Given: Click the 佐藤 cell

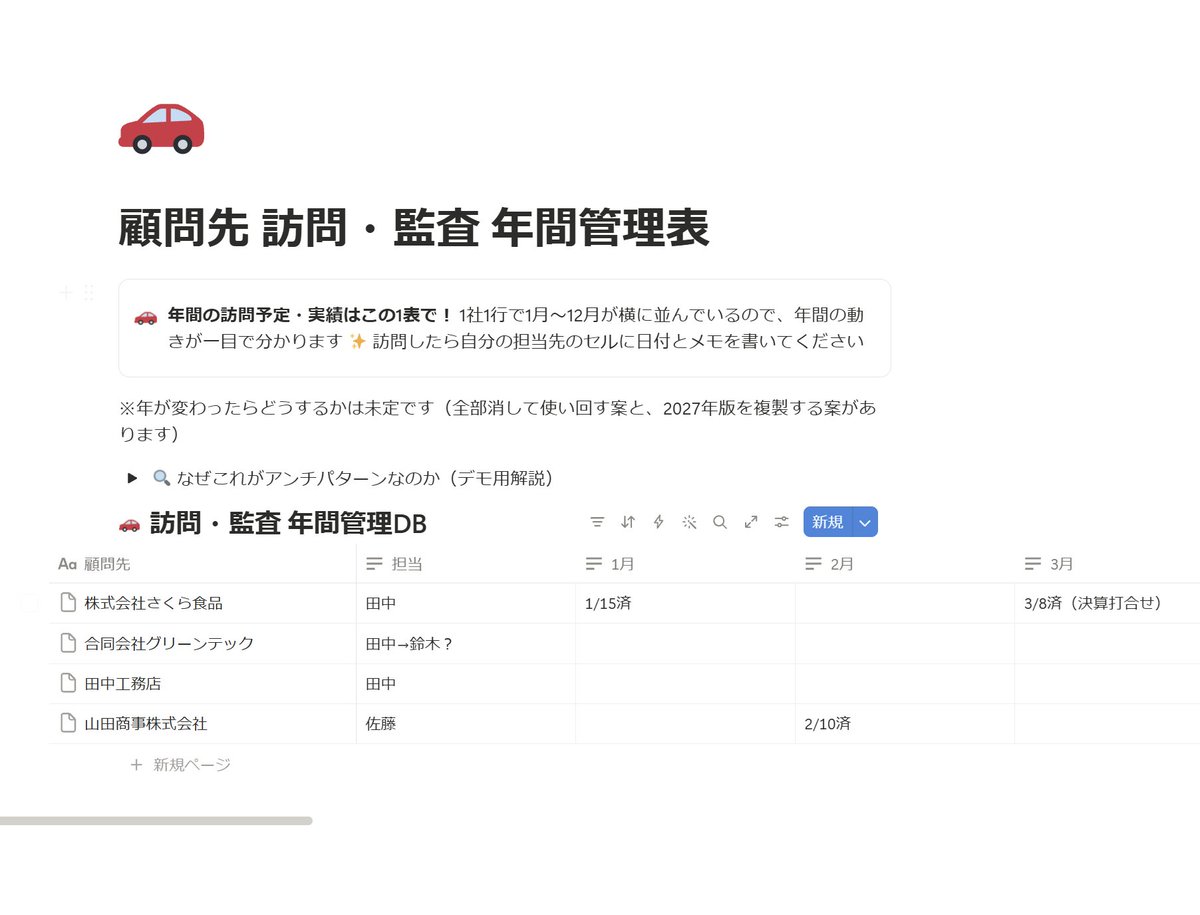Looking at the screenshot, I should click(466, 723).
